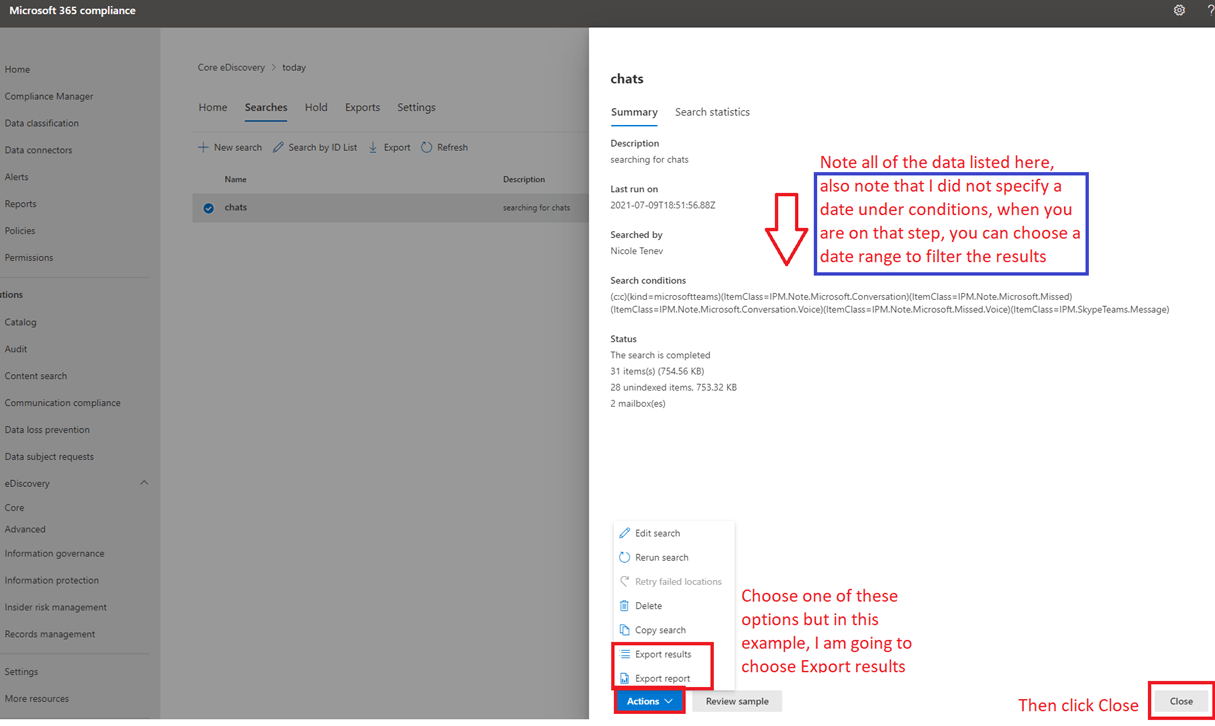Open Reports in left navigation
The width and height of the screenshot is (1215, 726).
(x=20, y=204)
